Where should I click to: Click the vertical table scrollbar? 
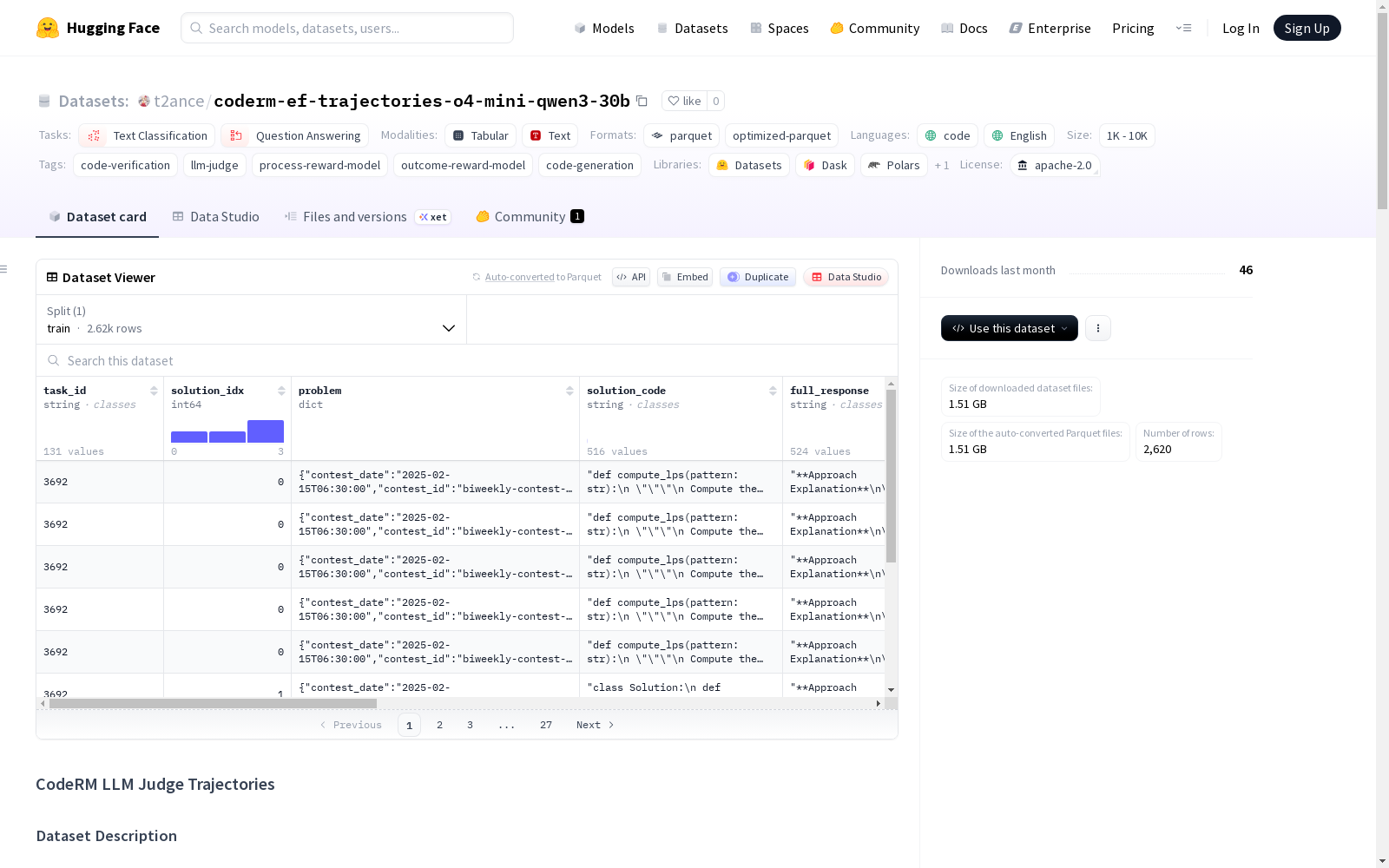(891, 476)
